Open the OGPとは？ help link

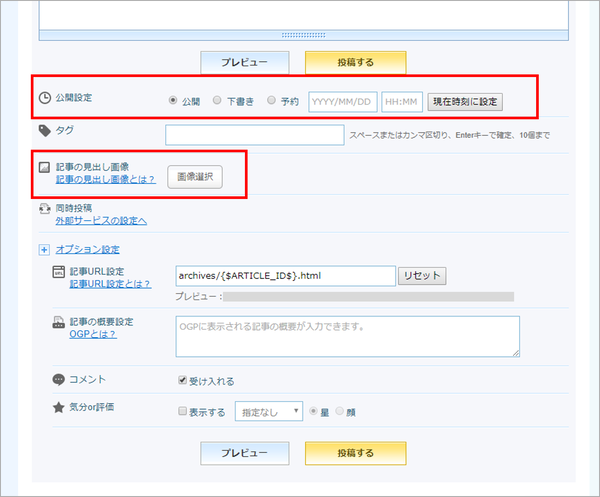coord(93,334)
